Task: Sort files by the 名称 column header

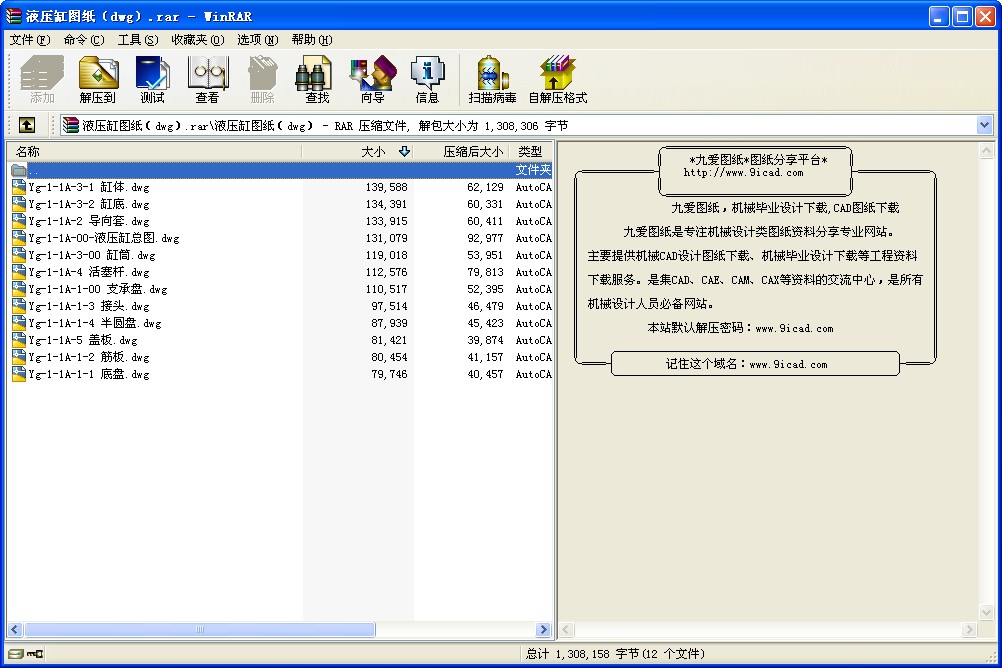Action: click(x=154, y=151)
